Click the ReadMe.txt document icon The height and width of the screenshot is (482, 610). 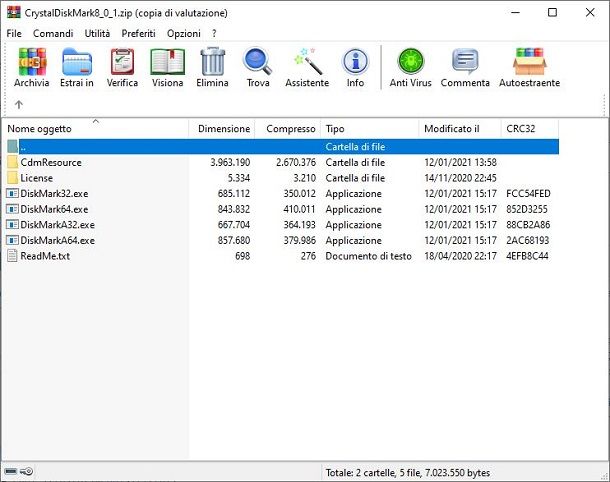point(12,256)
